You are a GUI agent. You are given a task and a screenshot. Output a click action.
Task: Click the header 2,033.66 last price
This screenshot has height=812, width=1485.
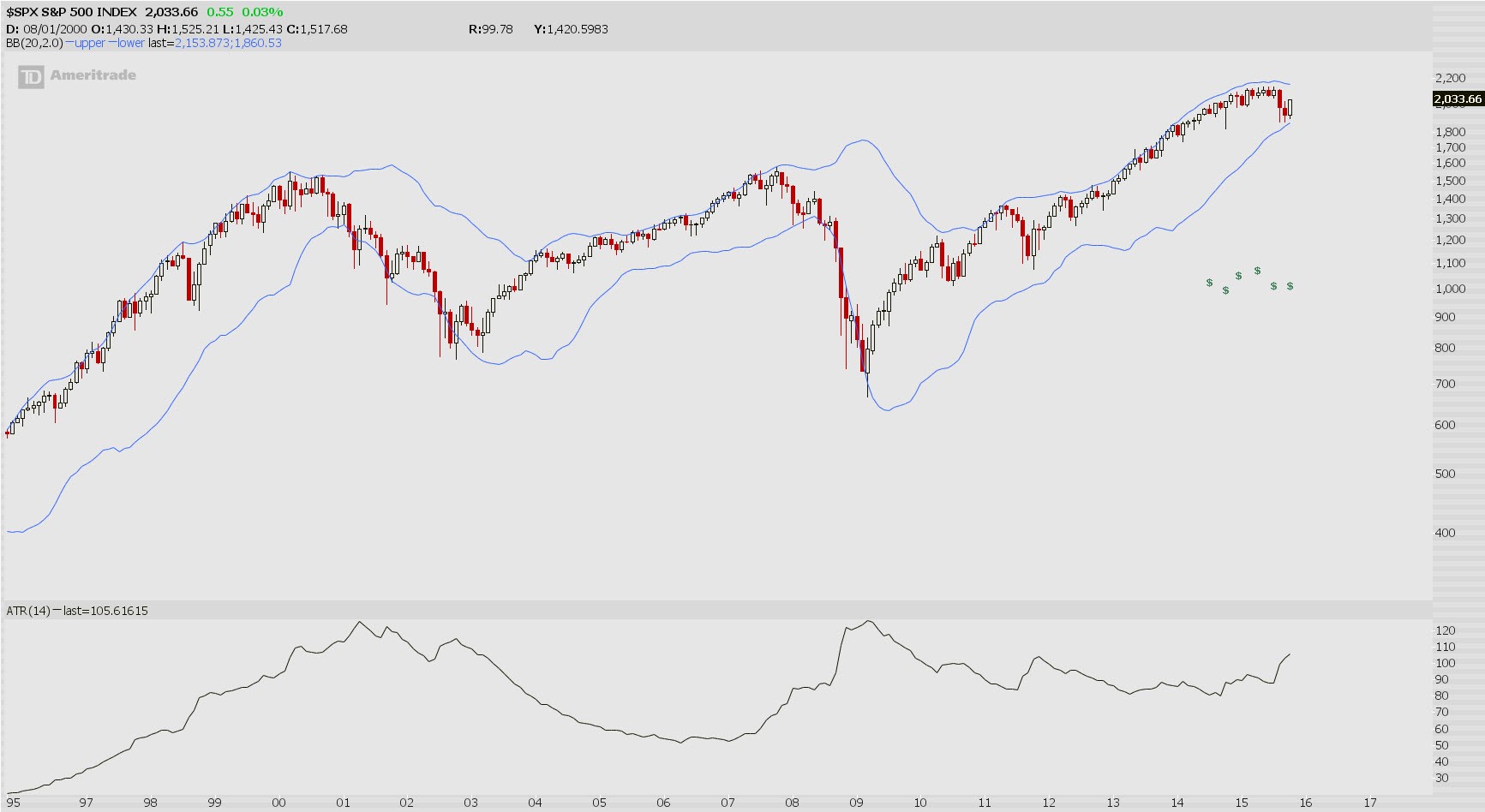coord(171,12)
